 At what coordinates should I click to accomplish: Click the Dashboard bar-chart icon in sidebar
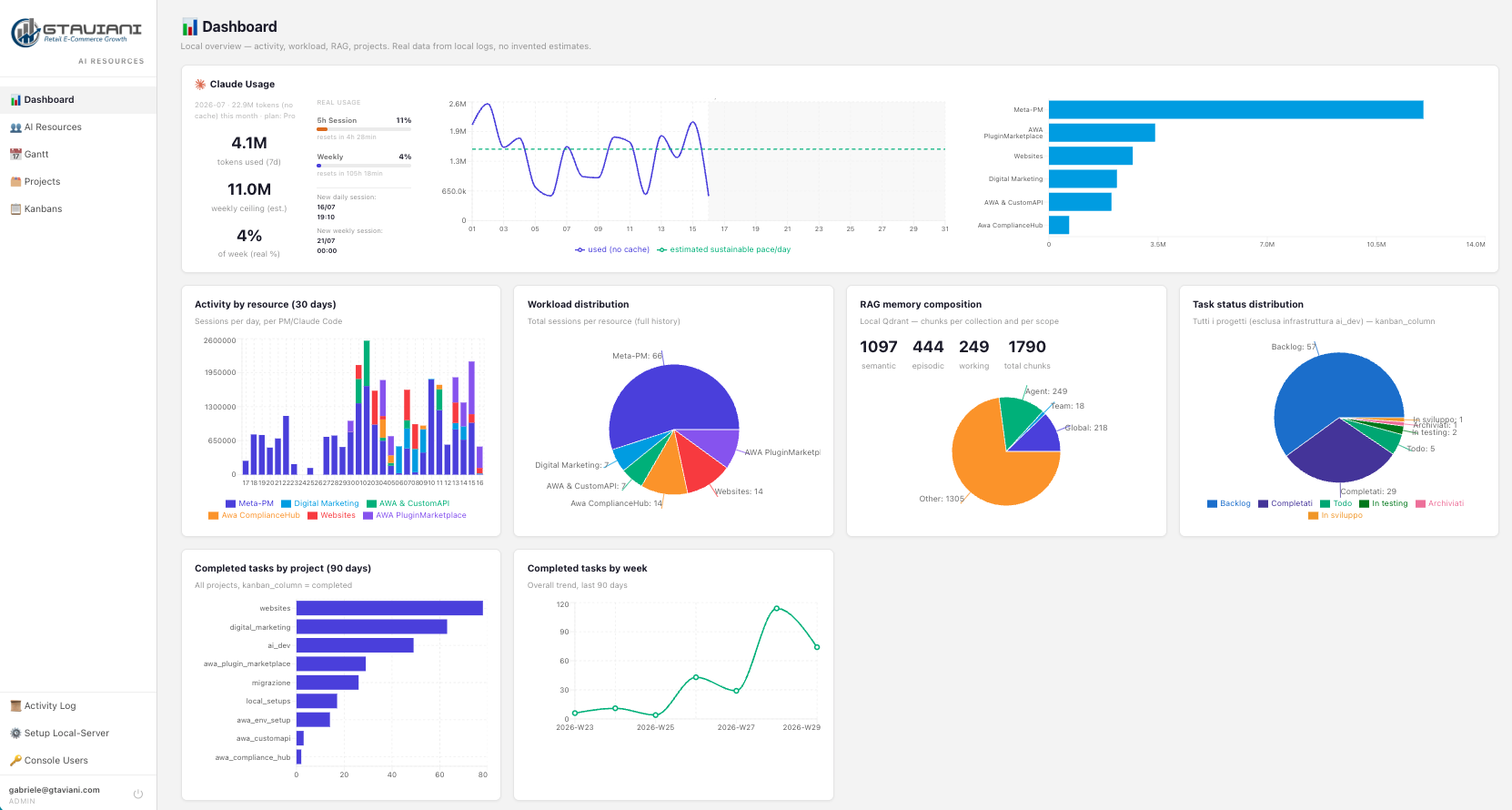(x=15, y=100)
